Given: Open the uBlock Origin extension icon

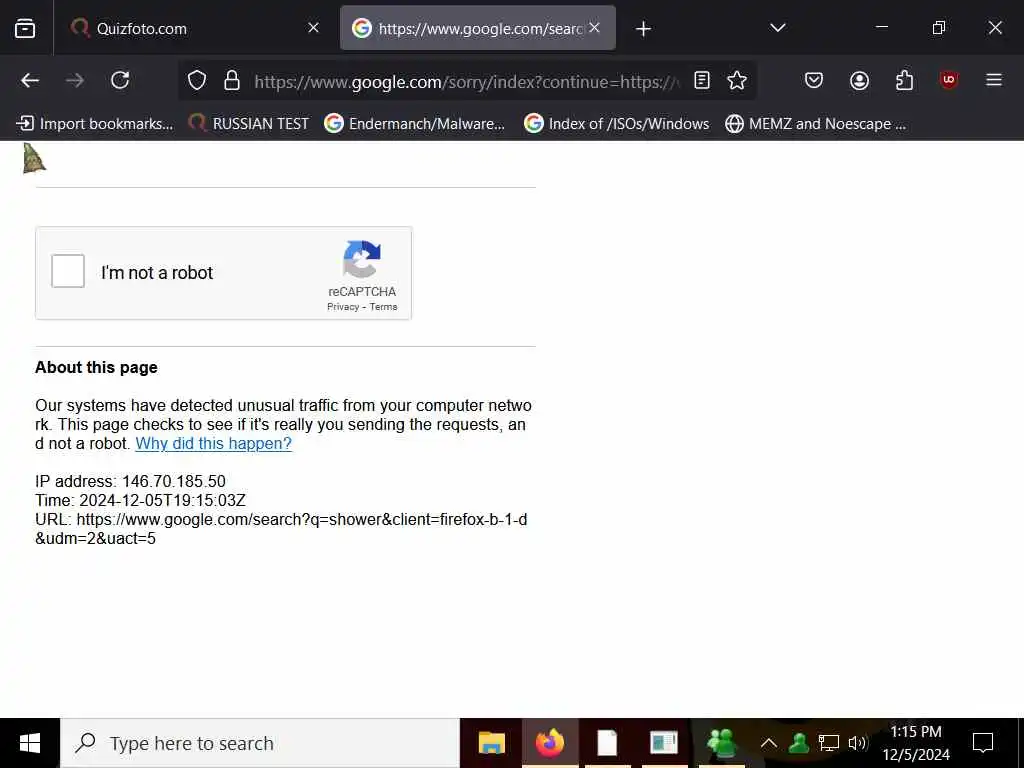Looking at the screenshot, I should pos(949,80).
